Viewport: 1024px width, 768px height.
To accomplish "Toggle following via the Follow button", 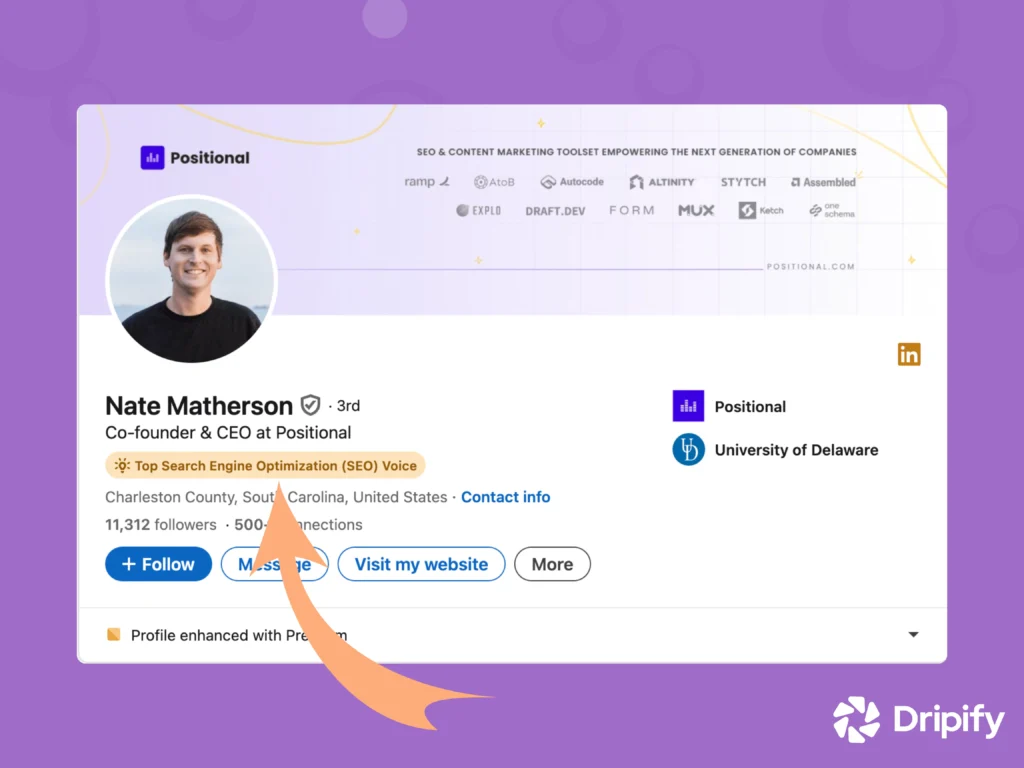I will pos(157,563).
